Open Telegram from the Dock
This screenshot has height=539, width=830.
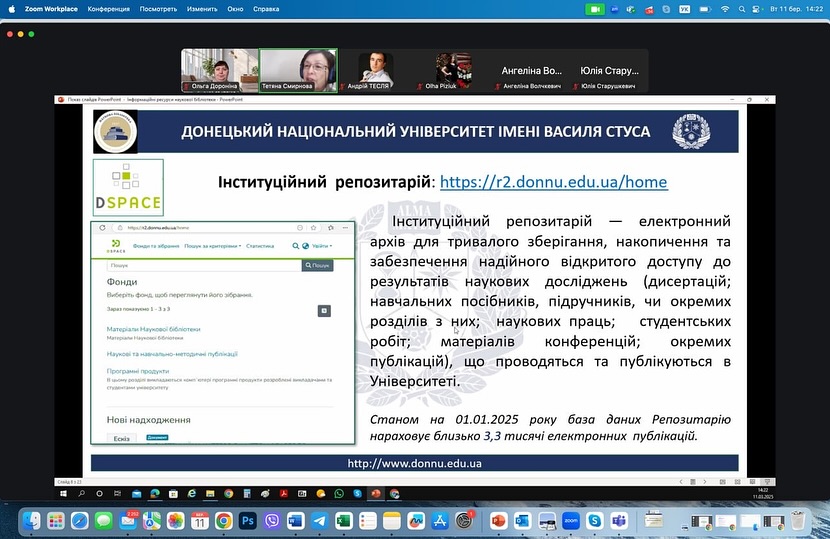click(320, 521)
